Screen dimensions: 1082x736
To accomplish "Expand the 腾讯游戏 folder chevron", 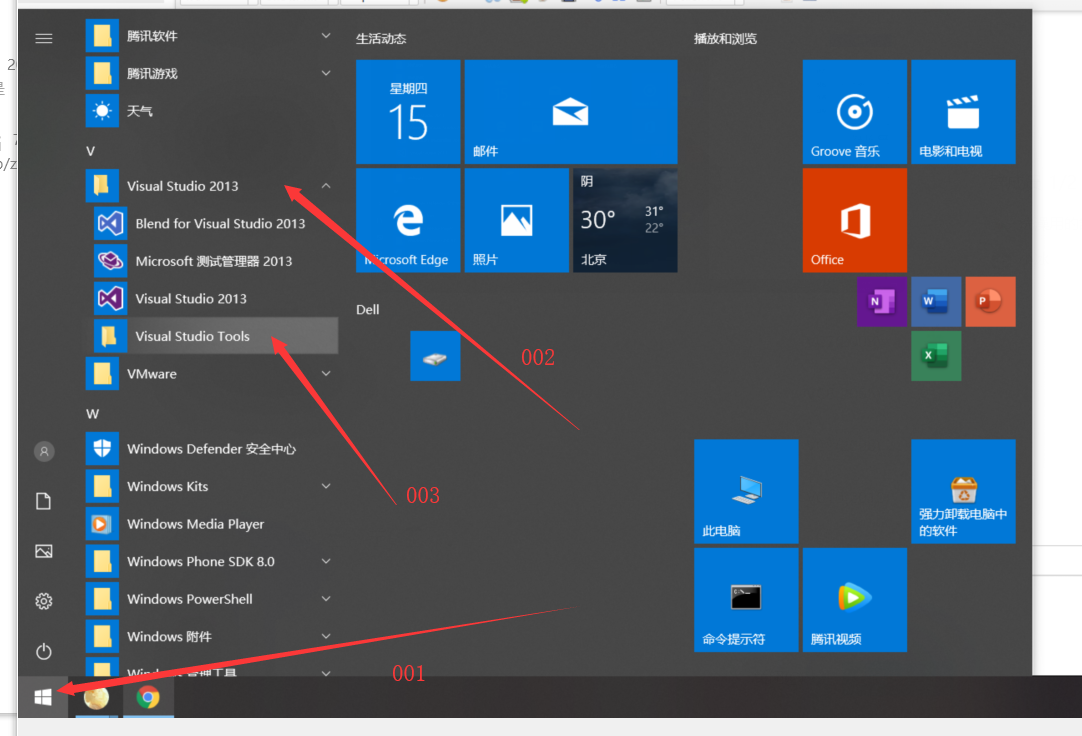I will click(x=326, y=72).
